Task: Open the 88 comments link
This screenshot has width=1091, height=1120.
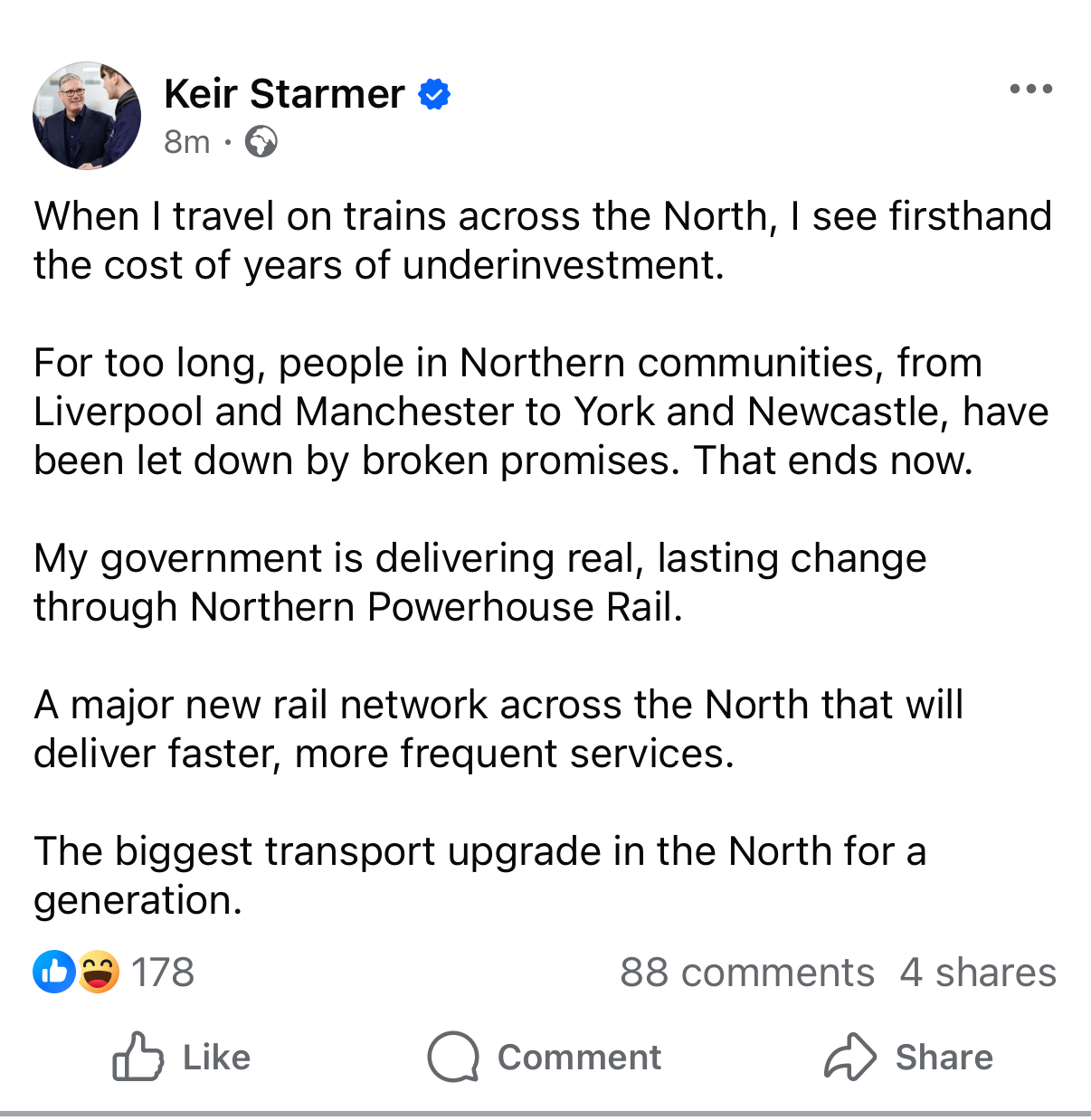Action: pyautogui.click(x=746, y=973)
